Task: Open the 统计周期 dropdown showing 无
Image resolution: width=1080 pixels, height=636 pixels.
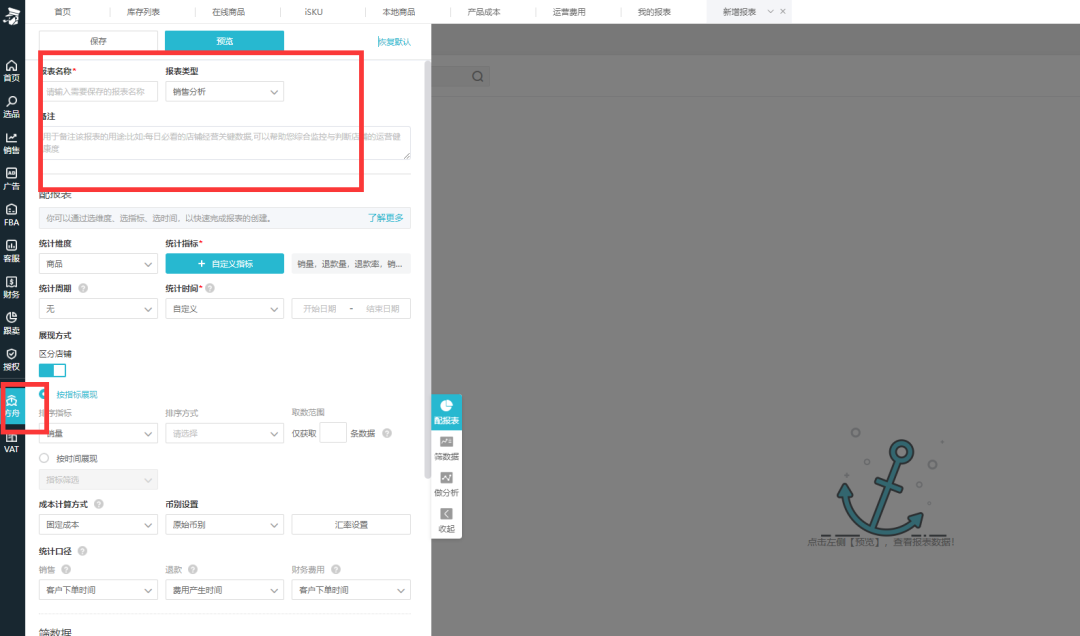Action: tap(98, 309)
